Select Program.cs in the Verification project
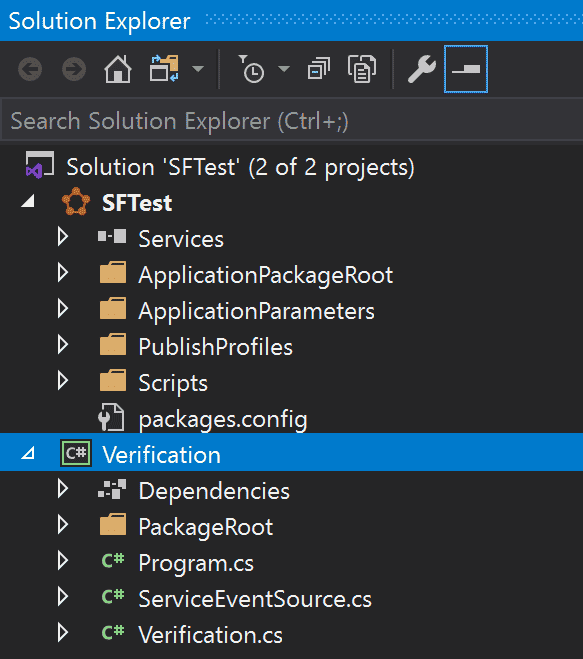Image resolution: width=583 pixels, height=659 pixels. (196, 563)
